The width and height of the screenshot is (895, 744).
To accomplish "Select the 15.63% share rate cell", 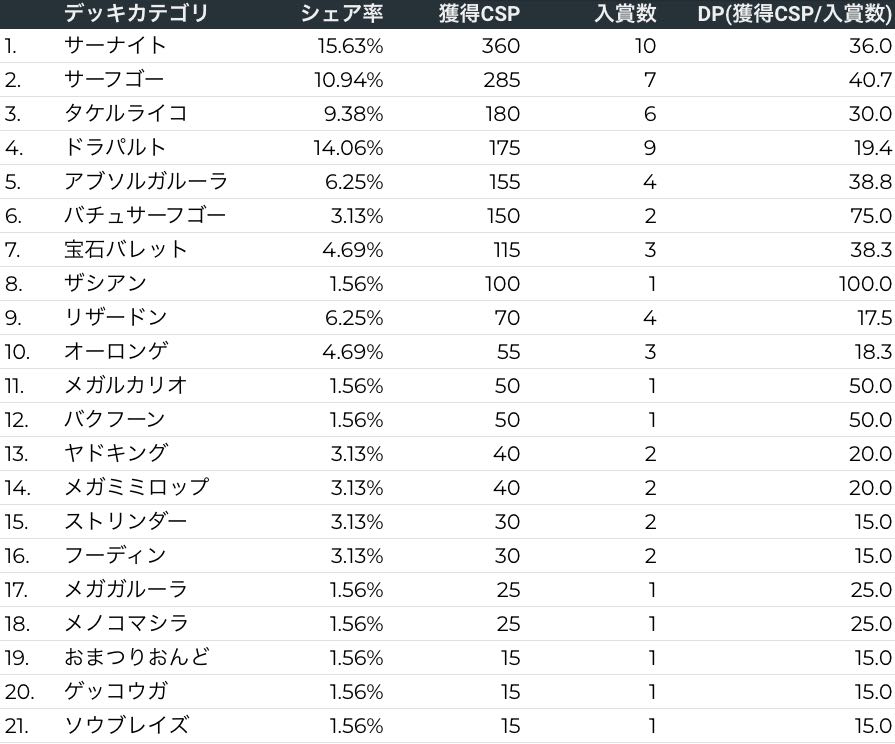I will [x=351, y=46].
